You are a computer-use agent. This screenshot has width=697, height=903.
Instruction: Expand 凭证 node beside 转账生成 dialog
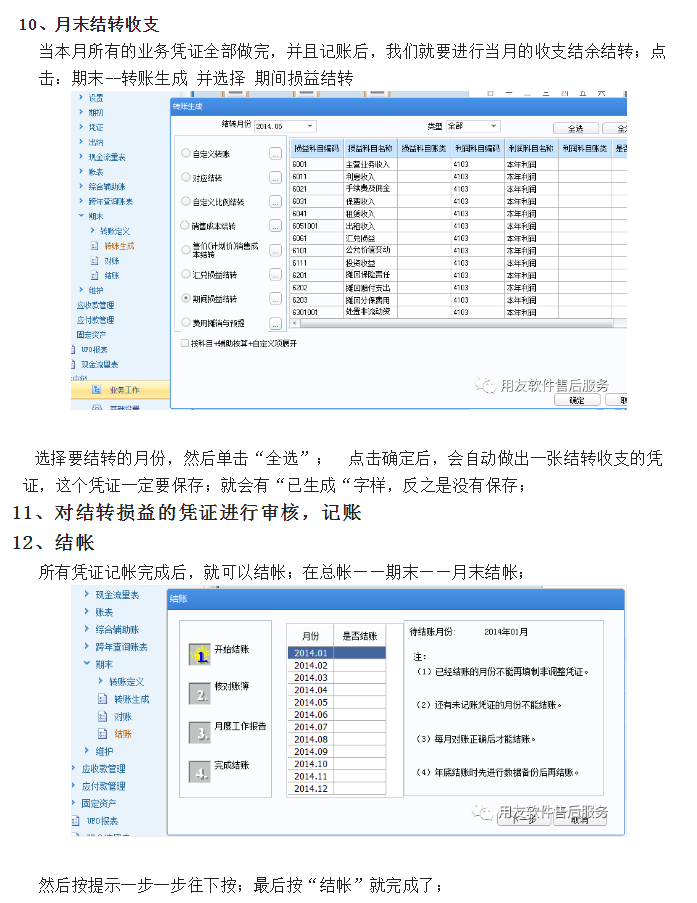pos(81,127)
